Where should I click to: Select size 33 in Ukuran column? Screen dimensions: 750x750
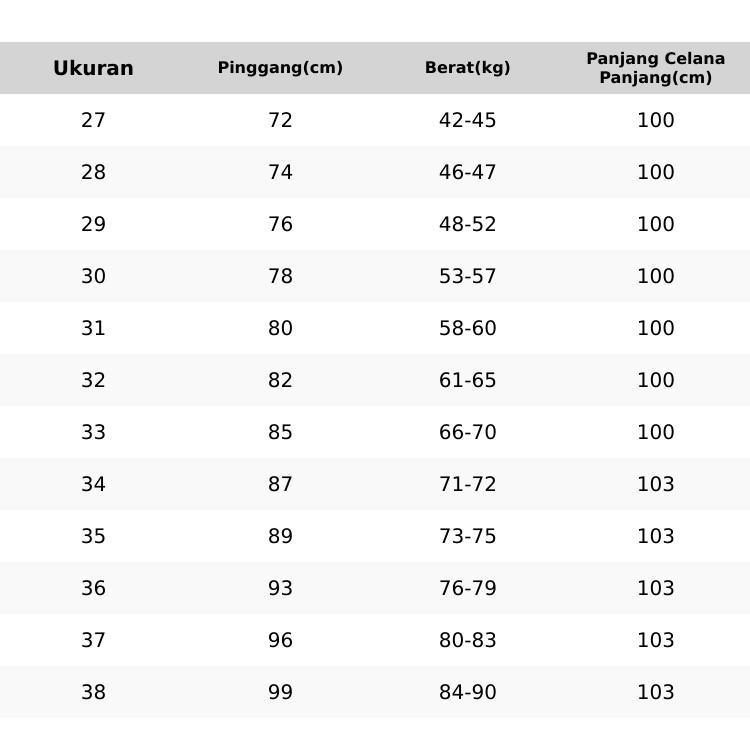(x=93, y=432)
